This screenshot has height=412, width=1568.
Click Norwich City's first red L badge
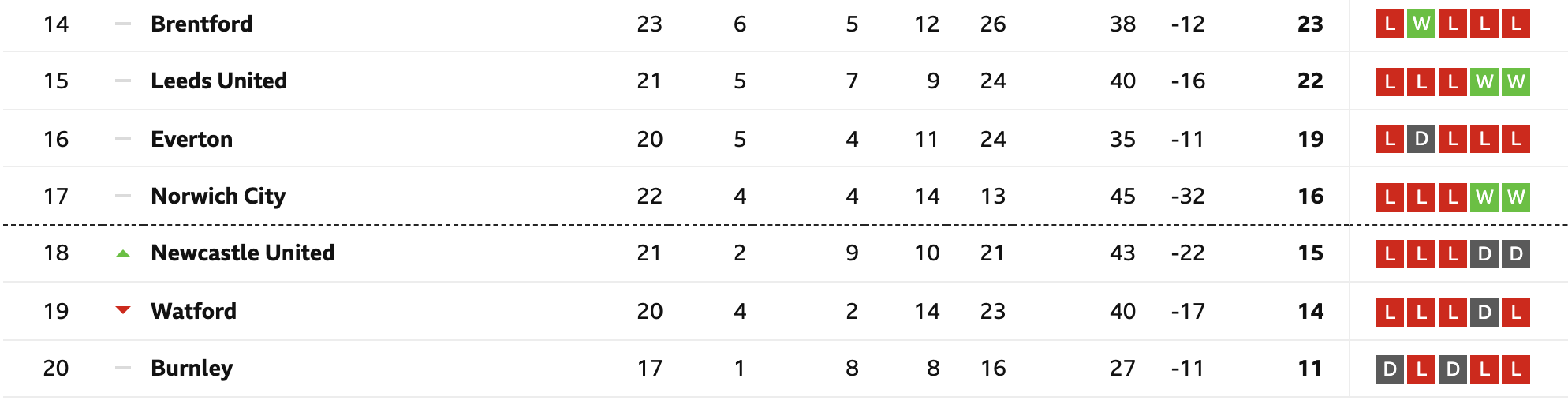[1390, 197]
